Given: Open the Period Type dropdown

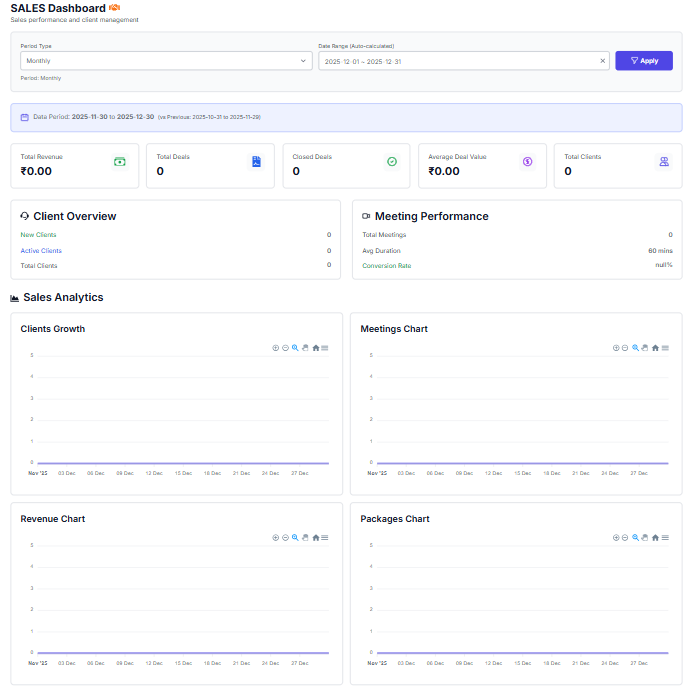Looking at the screenshot, I should coord(166,61).
